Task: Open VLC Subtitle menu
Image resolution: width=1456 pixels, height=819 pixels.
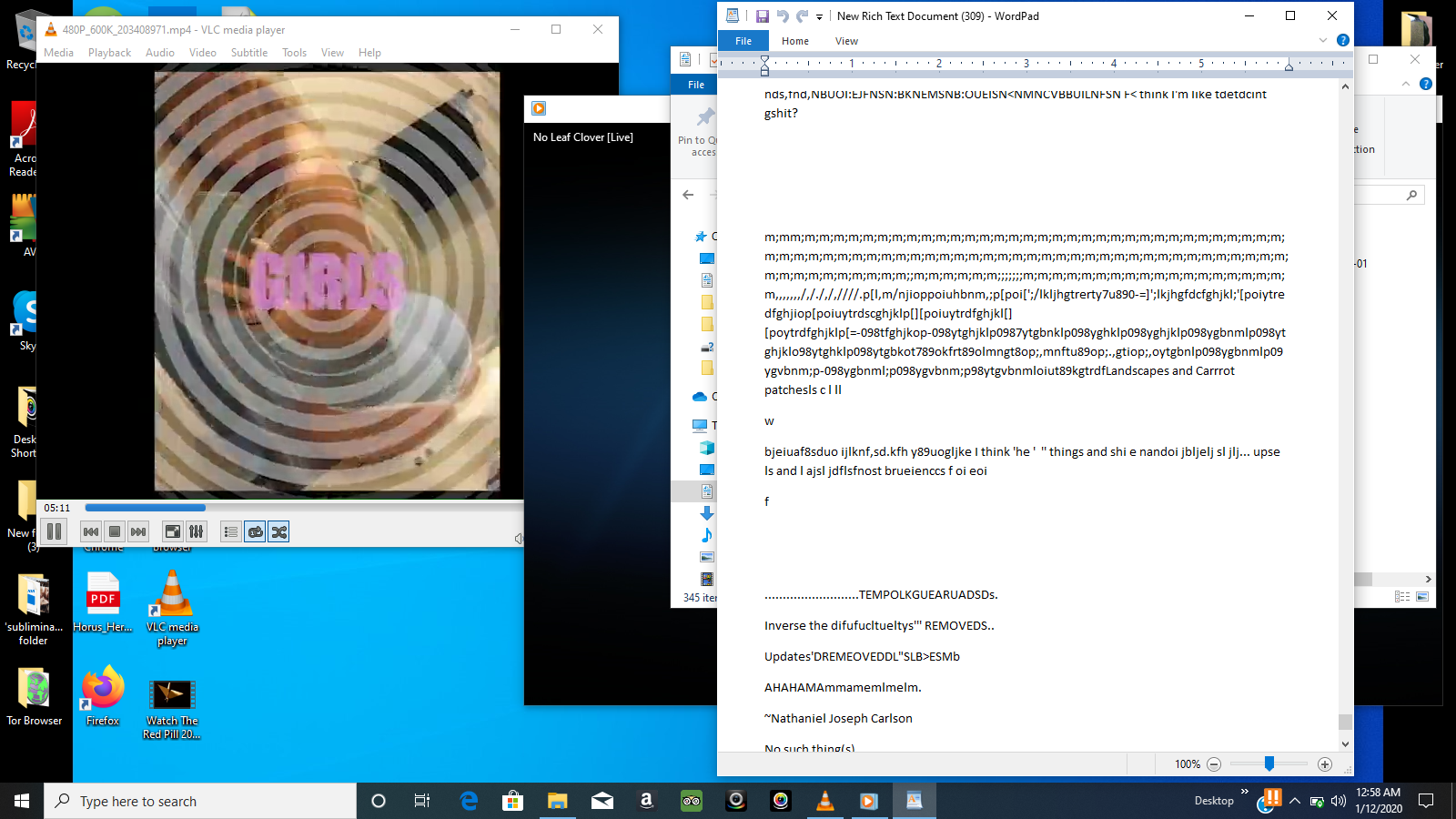Action: click(x=249, y=53)
